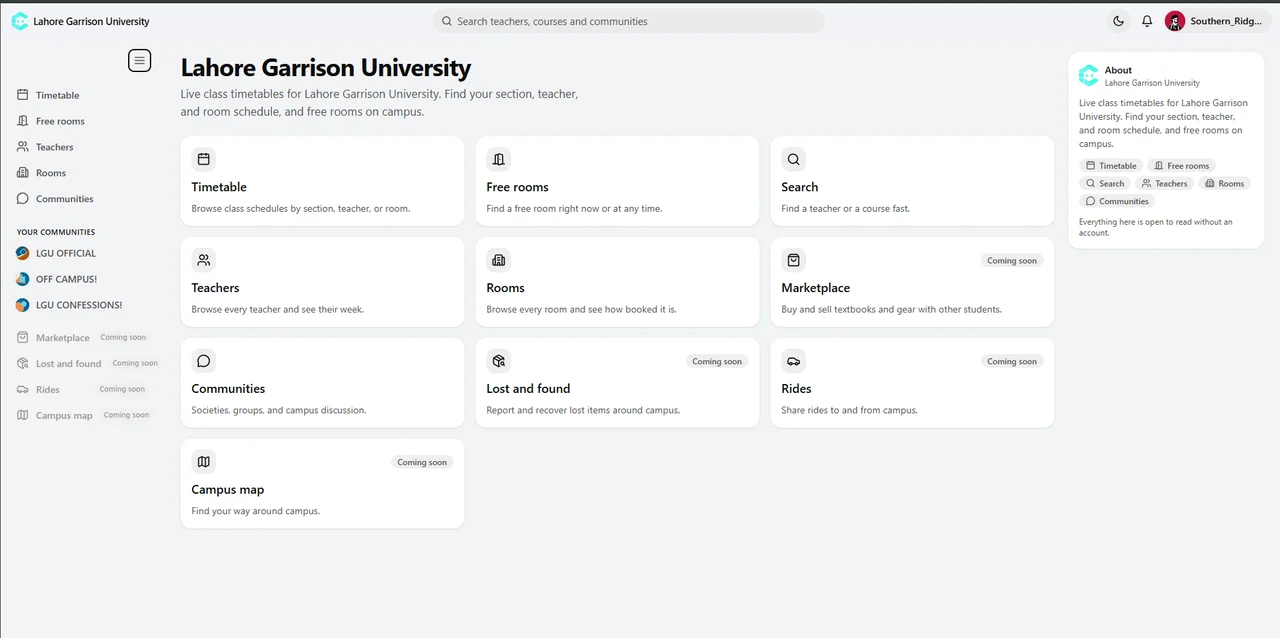Click the Communities chip in About panel
Image resolution: width=1280 pixels, height=638 pixels.
[1117, 201]
